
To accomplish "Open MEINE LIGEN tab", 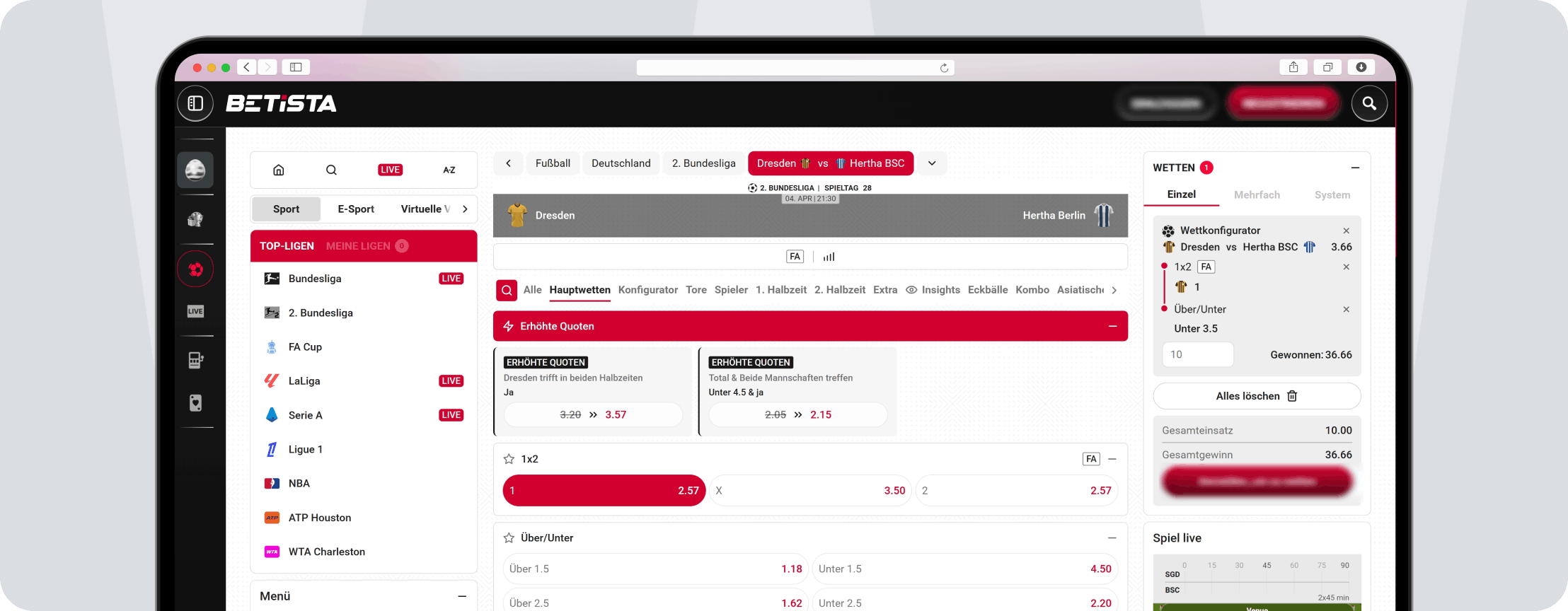I will point(367,246).
